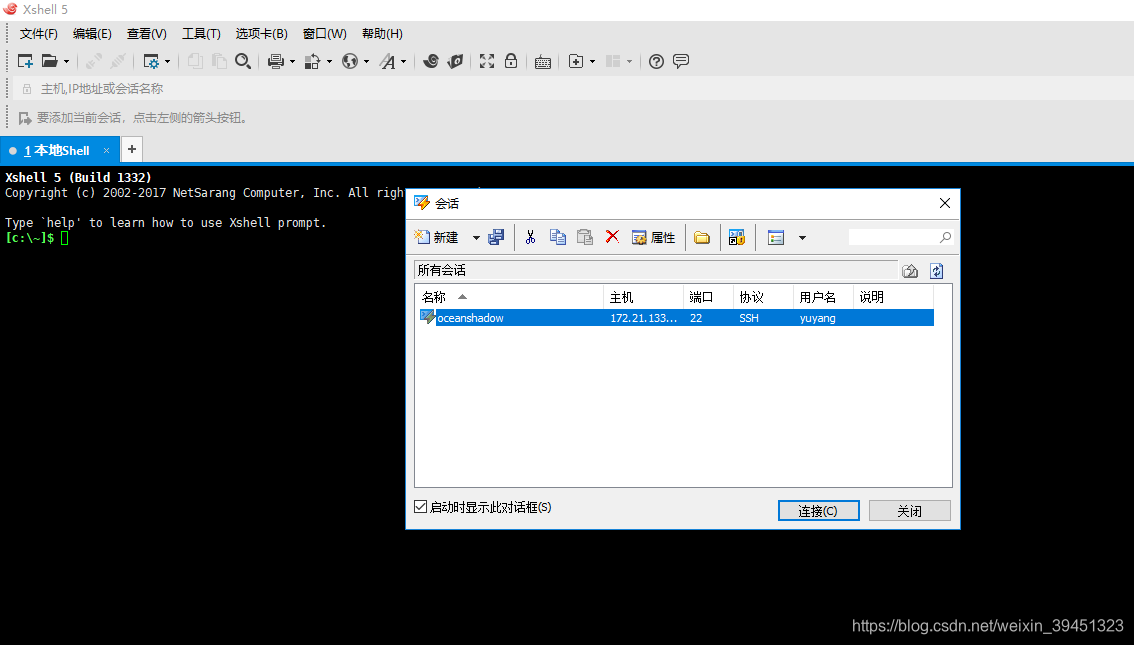Sort by the 端口 column header
Image resolution: width=1134 pixels, height=645 pixels.
tap(708, 297)
